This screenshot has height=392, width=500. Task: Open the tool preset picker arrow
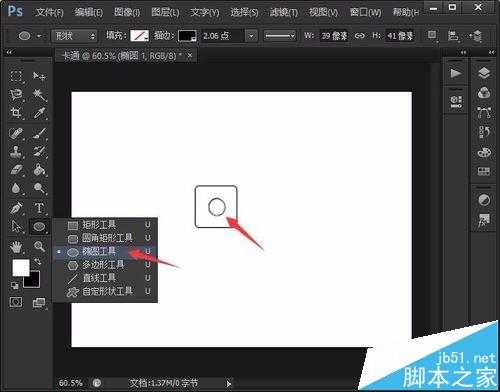pyautogui.click(x=39, y=35)
